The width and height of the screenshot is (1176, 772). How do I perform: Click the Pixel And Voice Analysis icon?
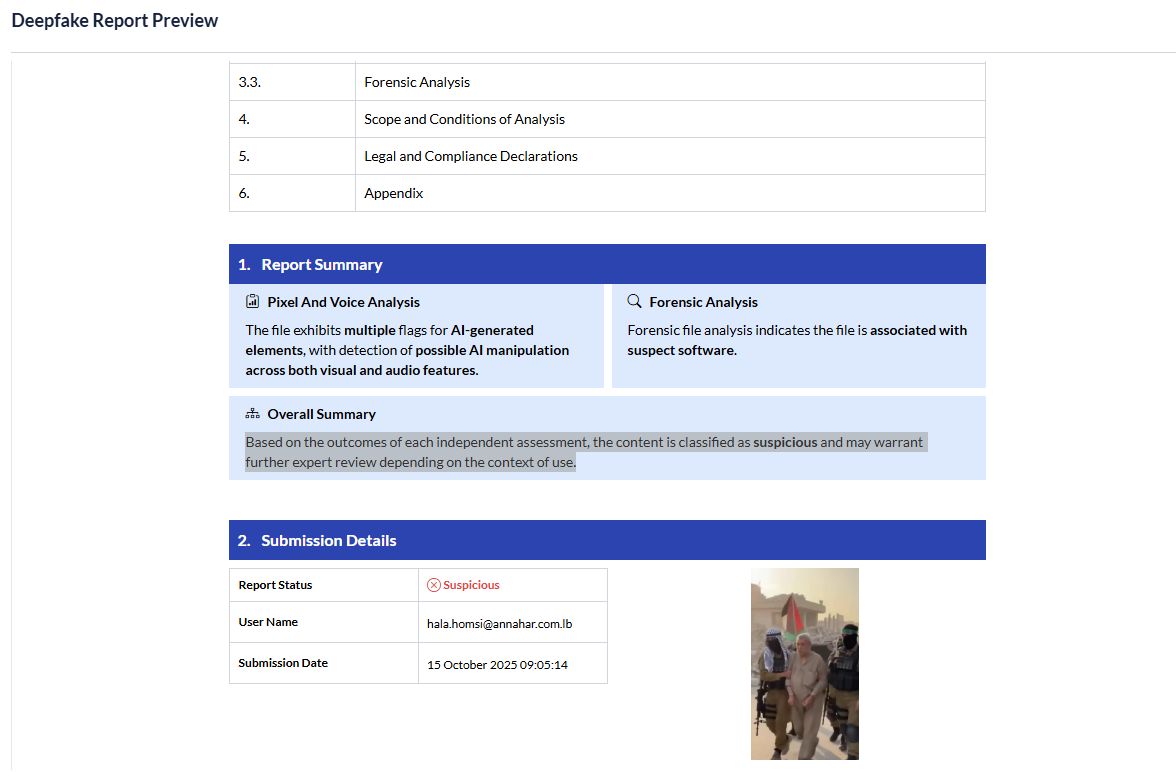point(252,302)
